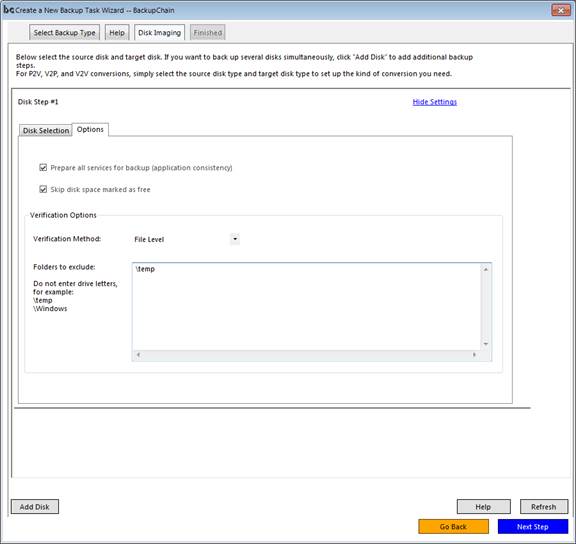
Task: Click inside the Folders to exclude text area
Action: click(x=307, y=307)
